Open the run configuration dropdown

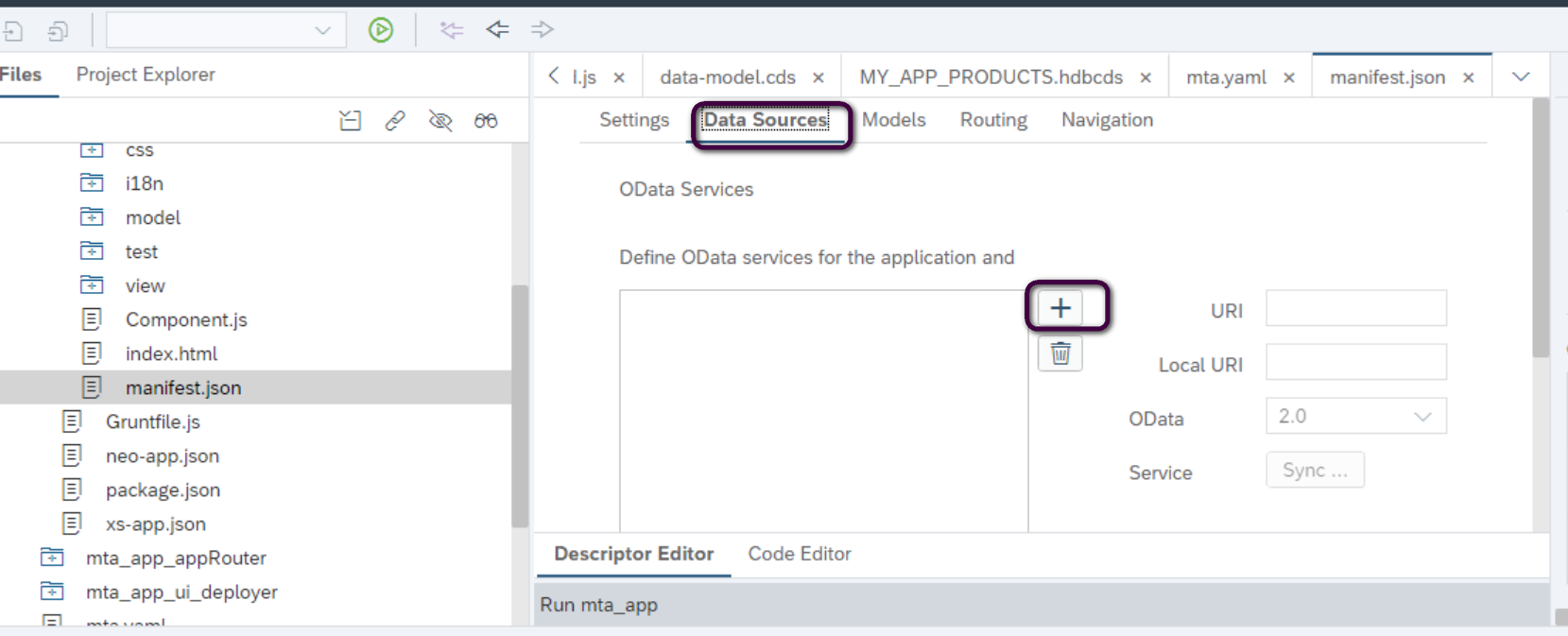226,30
